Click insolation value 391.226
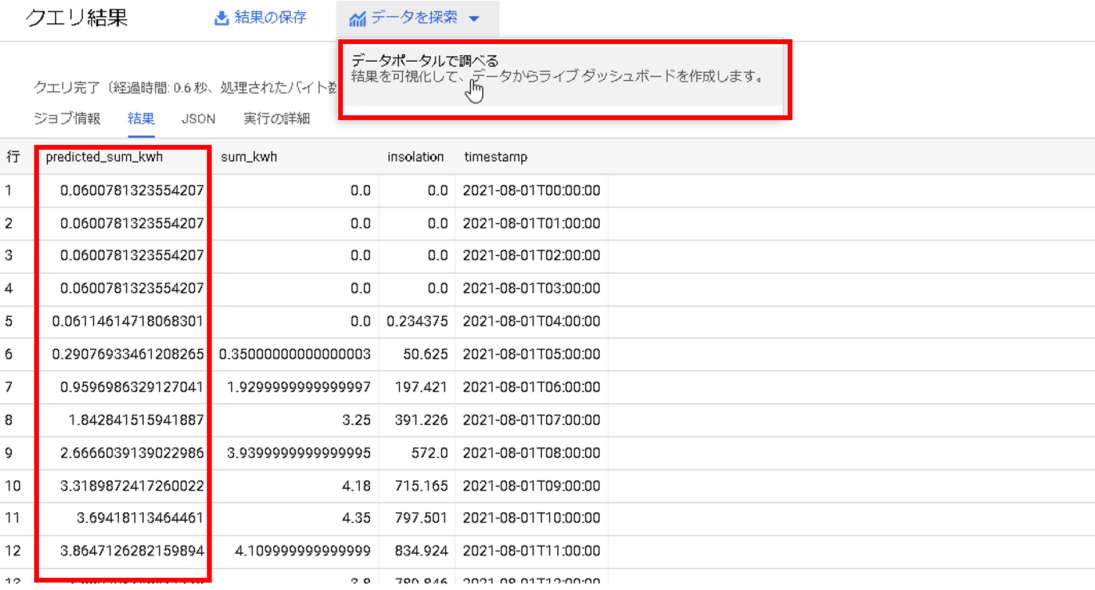 [421, 420]
